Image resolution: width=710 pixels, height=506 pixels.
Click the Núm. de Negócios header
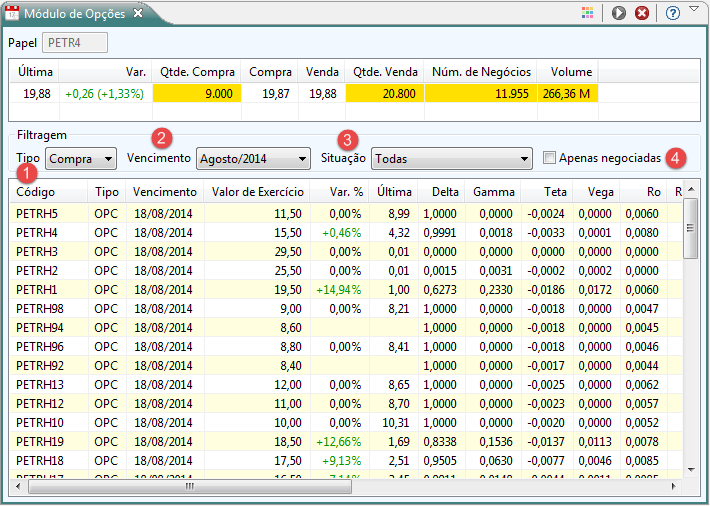click(x=481, y=72)
